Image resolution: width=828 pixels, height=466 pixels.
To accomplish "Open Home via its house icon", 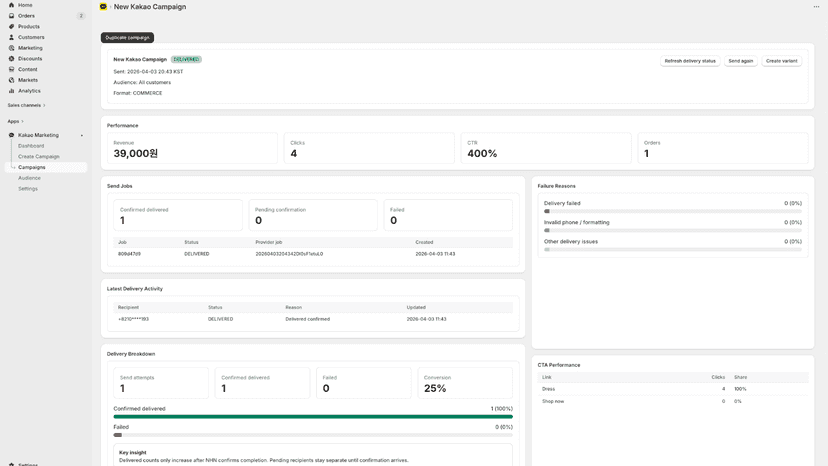I will (x=11, y=5).
